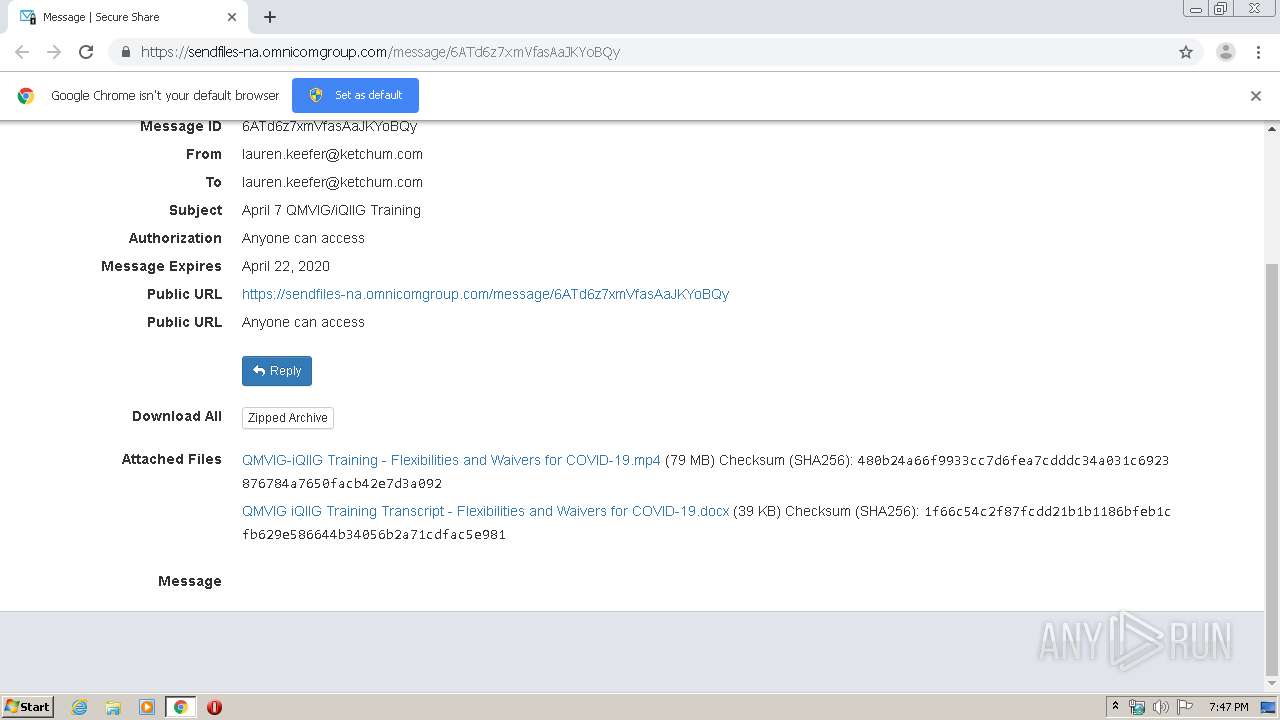Go back with the browser back arrow
The width and height of the screenshot is (1280, 720).
point(22,52)
